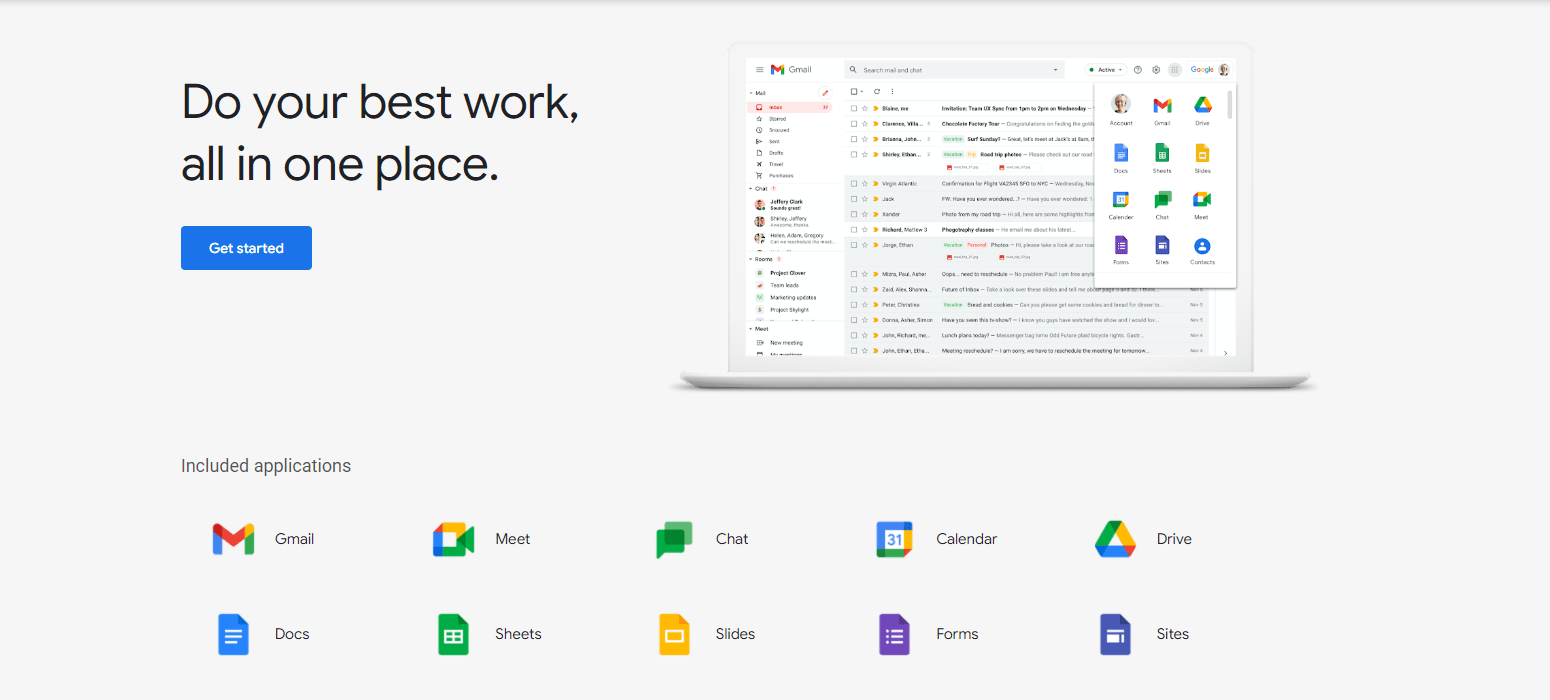
Task: Select Drive icon in apps launcher panel
Action: [1202, 105]
